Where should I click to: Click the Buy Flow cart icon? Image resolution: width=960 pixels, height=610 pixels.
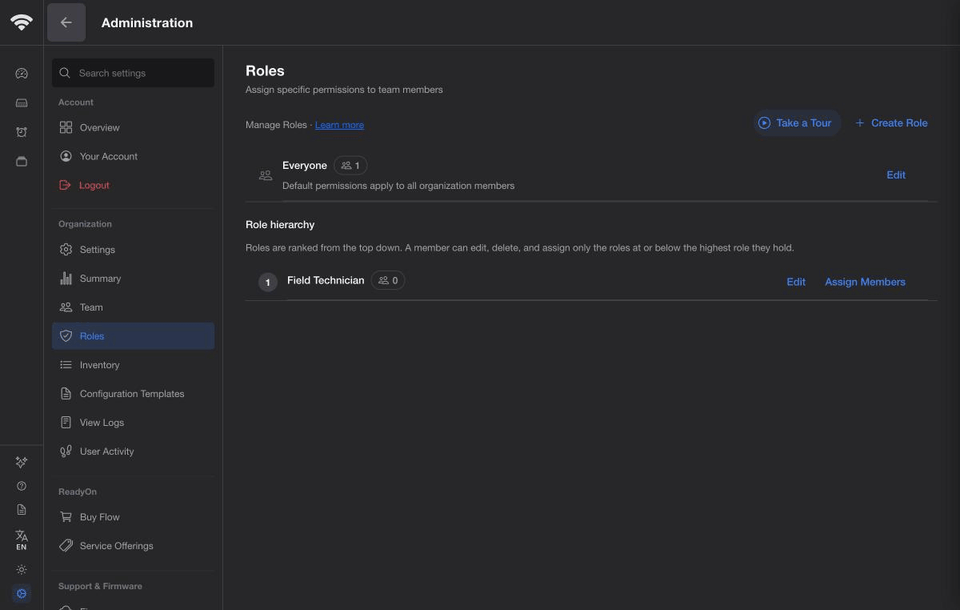(66, 516)
